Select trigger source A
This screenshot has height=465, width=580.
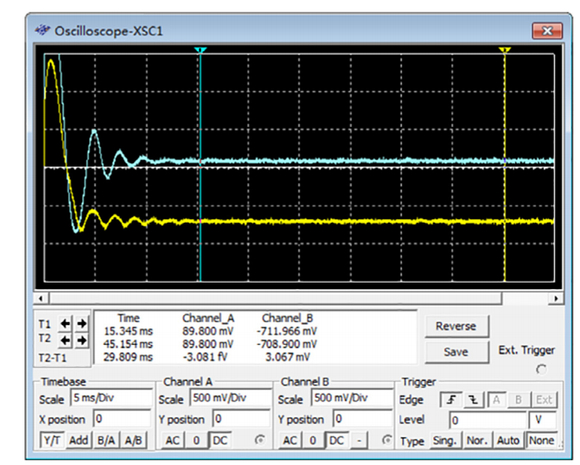click(496, 400)
